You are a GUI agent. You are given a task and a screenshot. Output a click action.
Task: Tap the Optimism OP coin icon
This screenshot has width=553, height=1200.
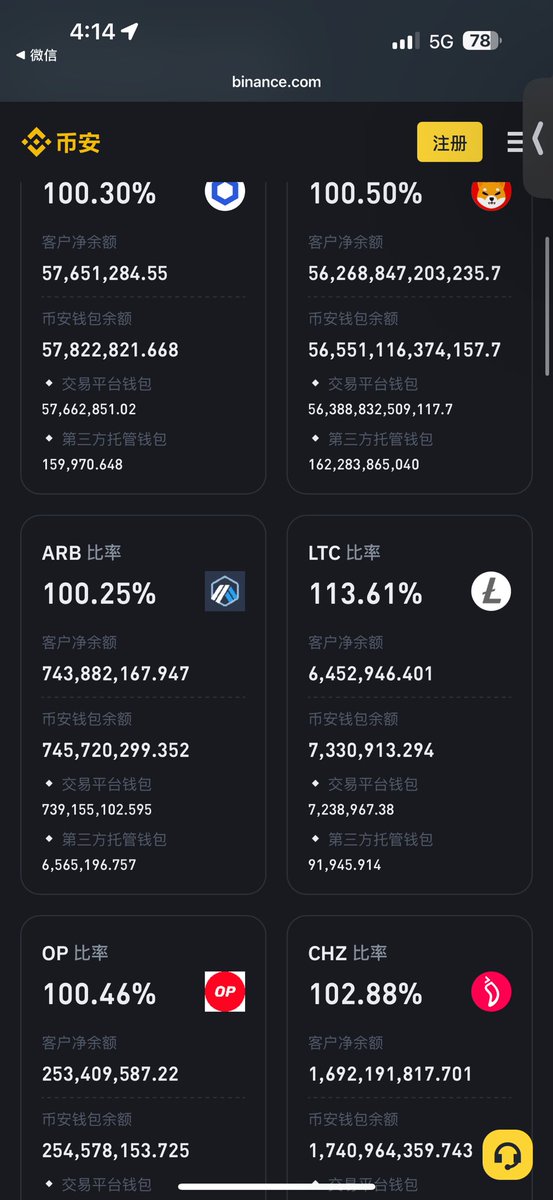pyautogui.click(x=225, y=992)
